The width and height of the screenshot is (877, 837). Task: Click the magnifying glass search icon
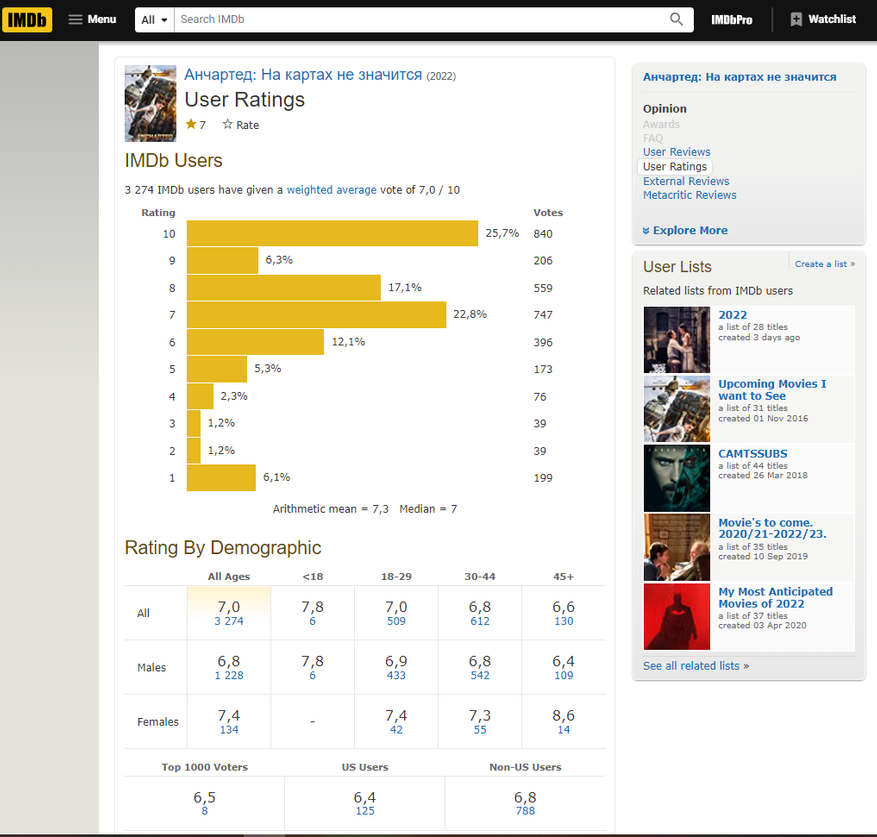[676, 20]
